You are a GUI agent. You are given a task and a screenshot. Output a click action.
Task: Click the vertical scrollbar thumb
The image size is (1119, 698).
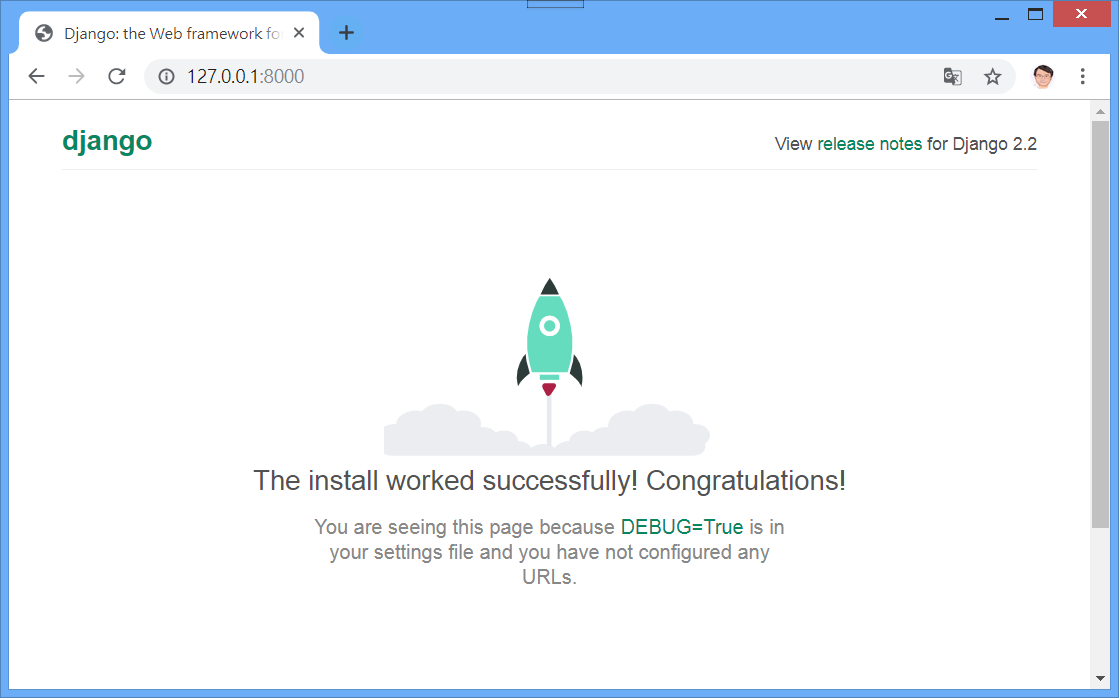click(1100, 324)
